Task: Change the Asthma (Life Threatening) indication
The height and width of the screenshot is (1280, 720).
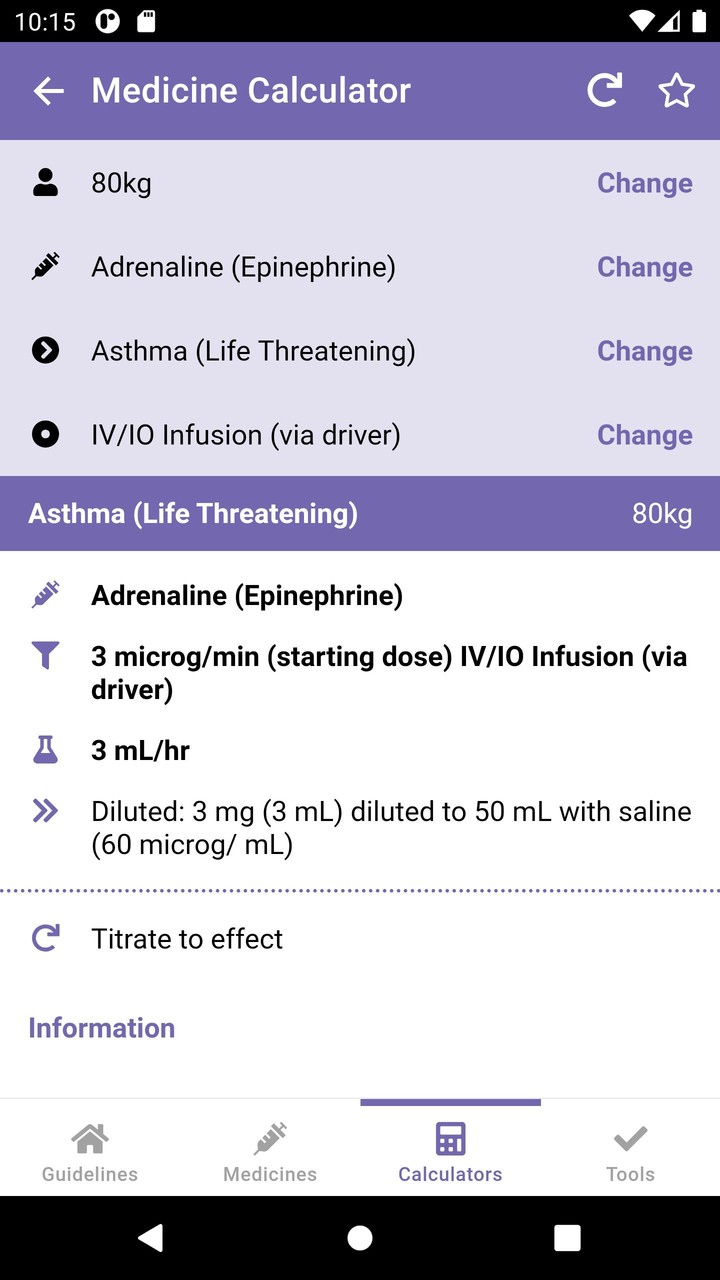Action: pyautogui.click(x=645, y=351)
